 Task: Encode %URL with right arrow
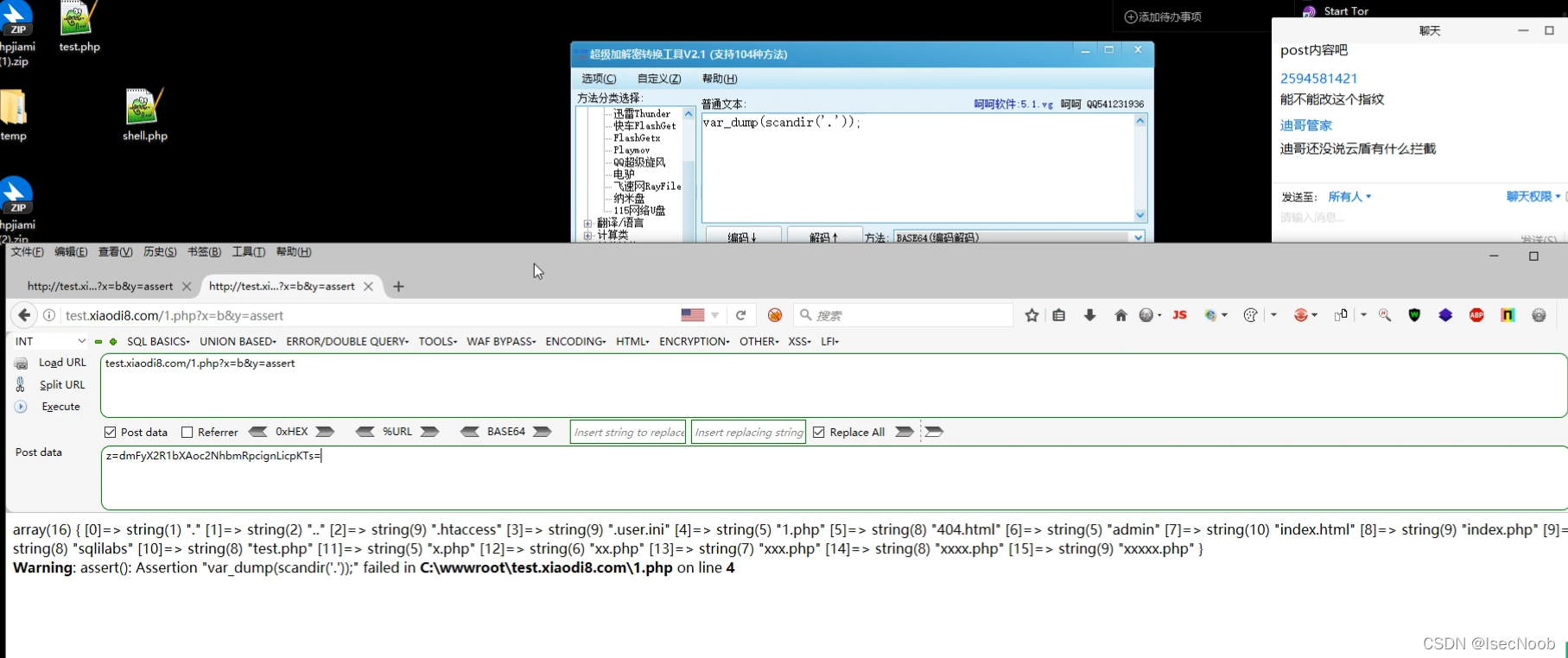(x=429, y=432)
